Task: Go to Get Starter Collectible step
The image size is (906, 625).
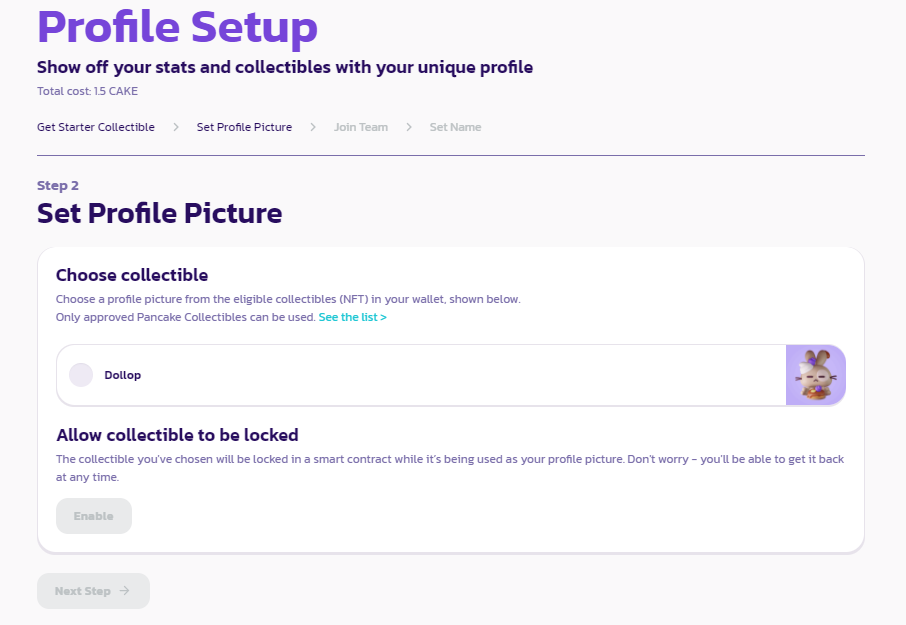Action: [96, 127]
